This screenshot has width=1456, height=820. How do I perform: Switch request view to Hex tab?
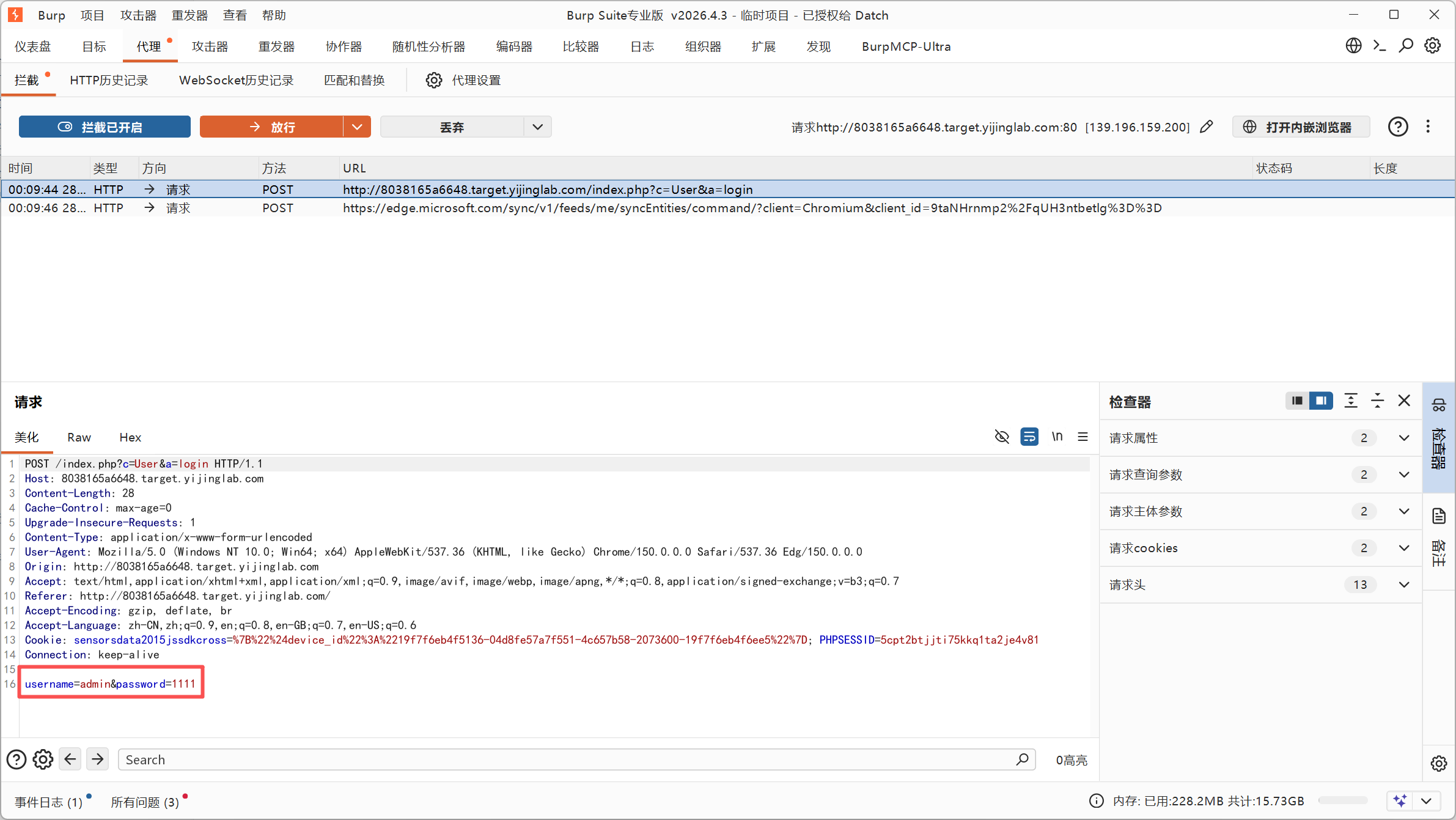[130, 437]
